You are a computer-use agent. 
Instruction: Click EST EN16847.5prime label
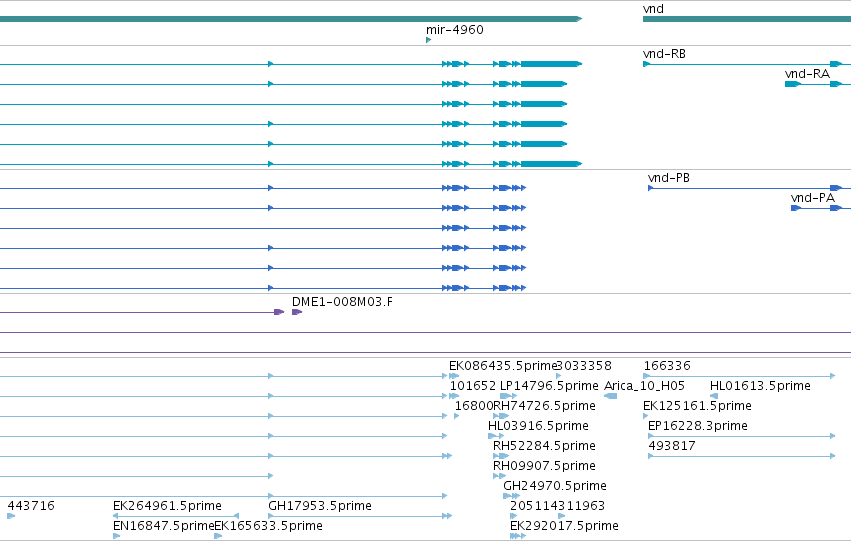(x=164, y=526)
